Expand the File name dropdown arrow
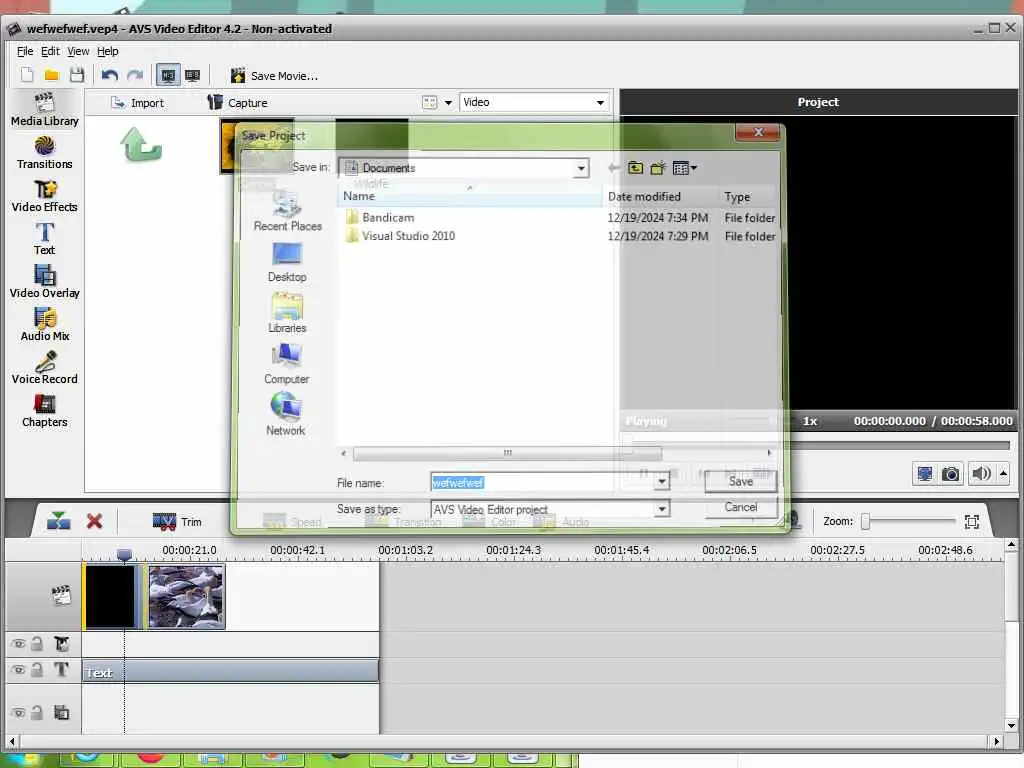The width and height of the screenshot is (1024, 768). coord(662,483)
